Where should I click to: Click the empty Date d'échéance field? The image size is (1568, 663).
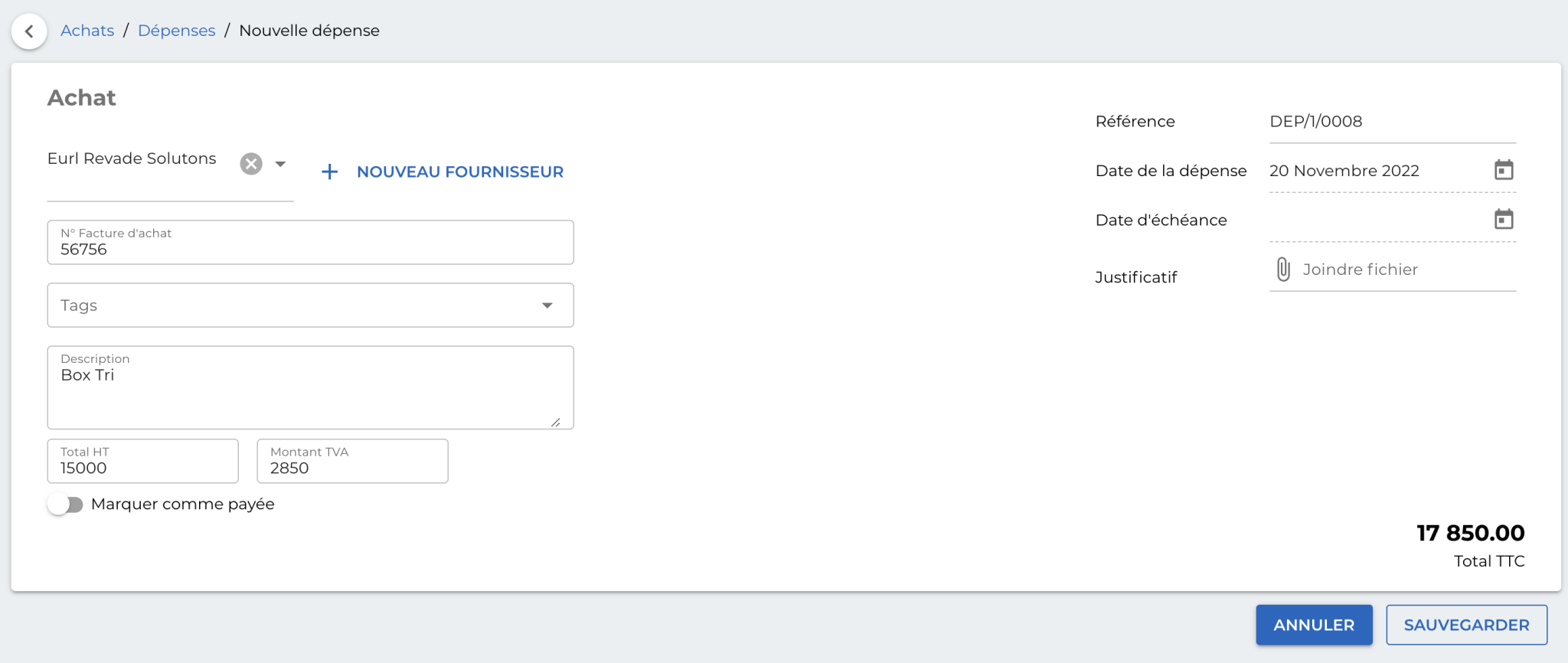tap(1378, 222)
